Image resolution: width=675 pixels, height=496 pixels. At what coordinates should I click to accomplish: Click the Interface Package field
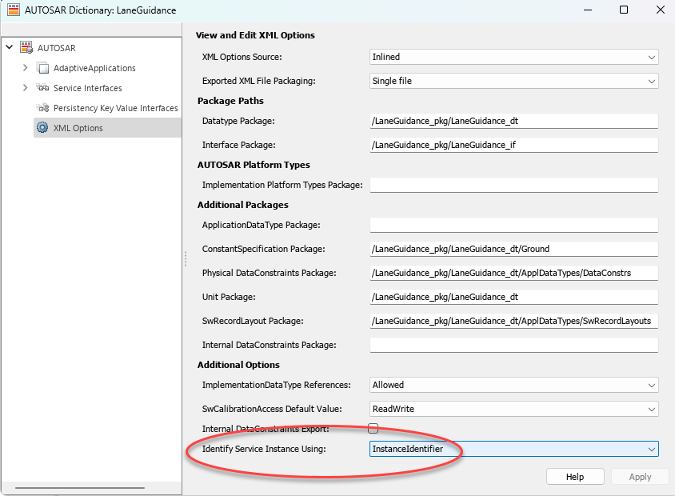(514, 145)
